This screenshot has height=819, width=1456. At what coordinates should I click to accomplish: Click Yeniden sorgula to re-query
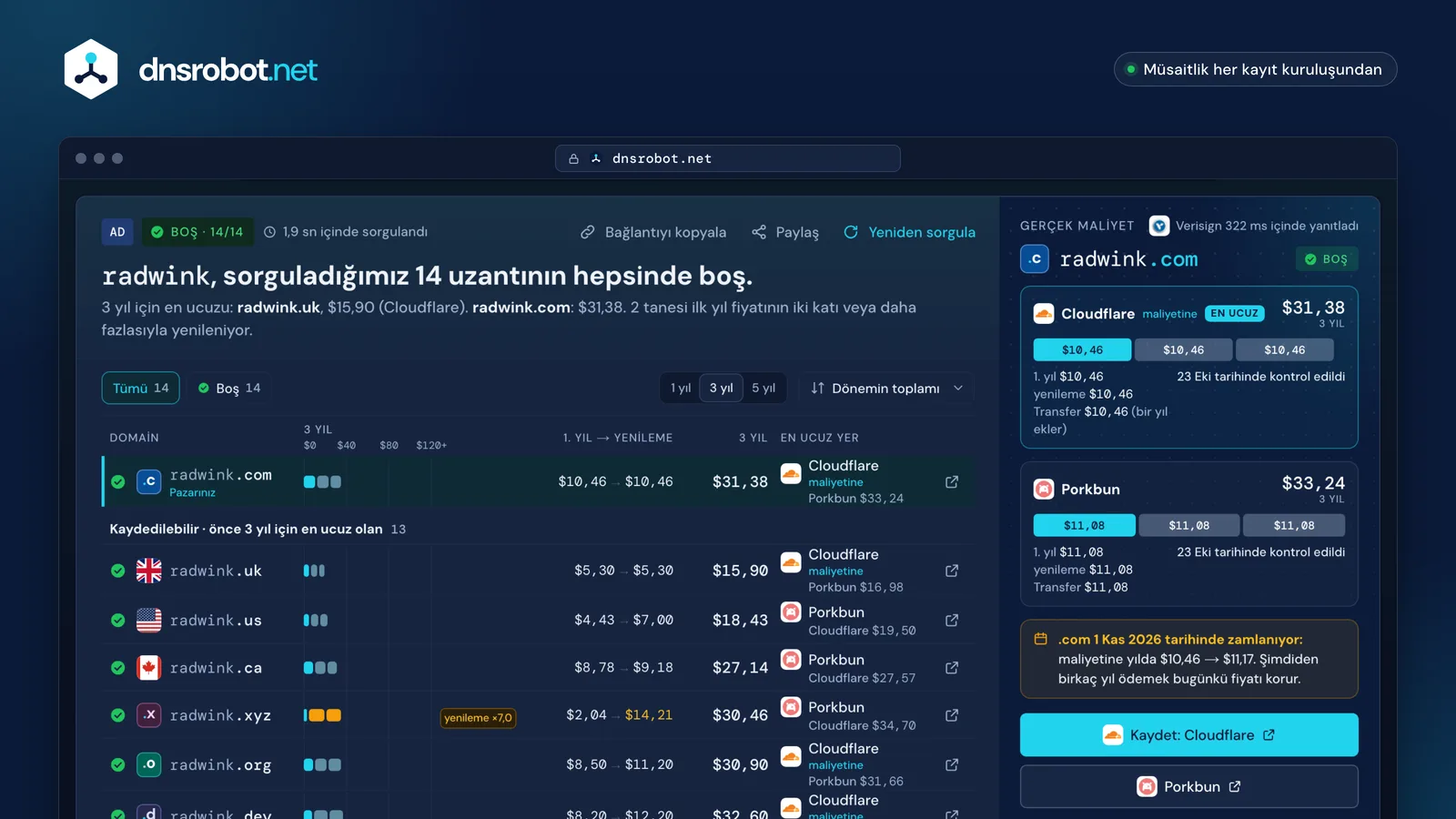point(909,232)
